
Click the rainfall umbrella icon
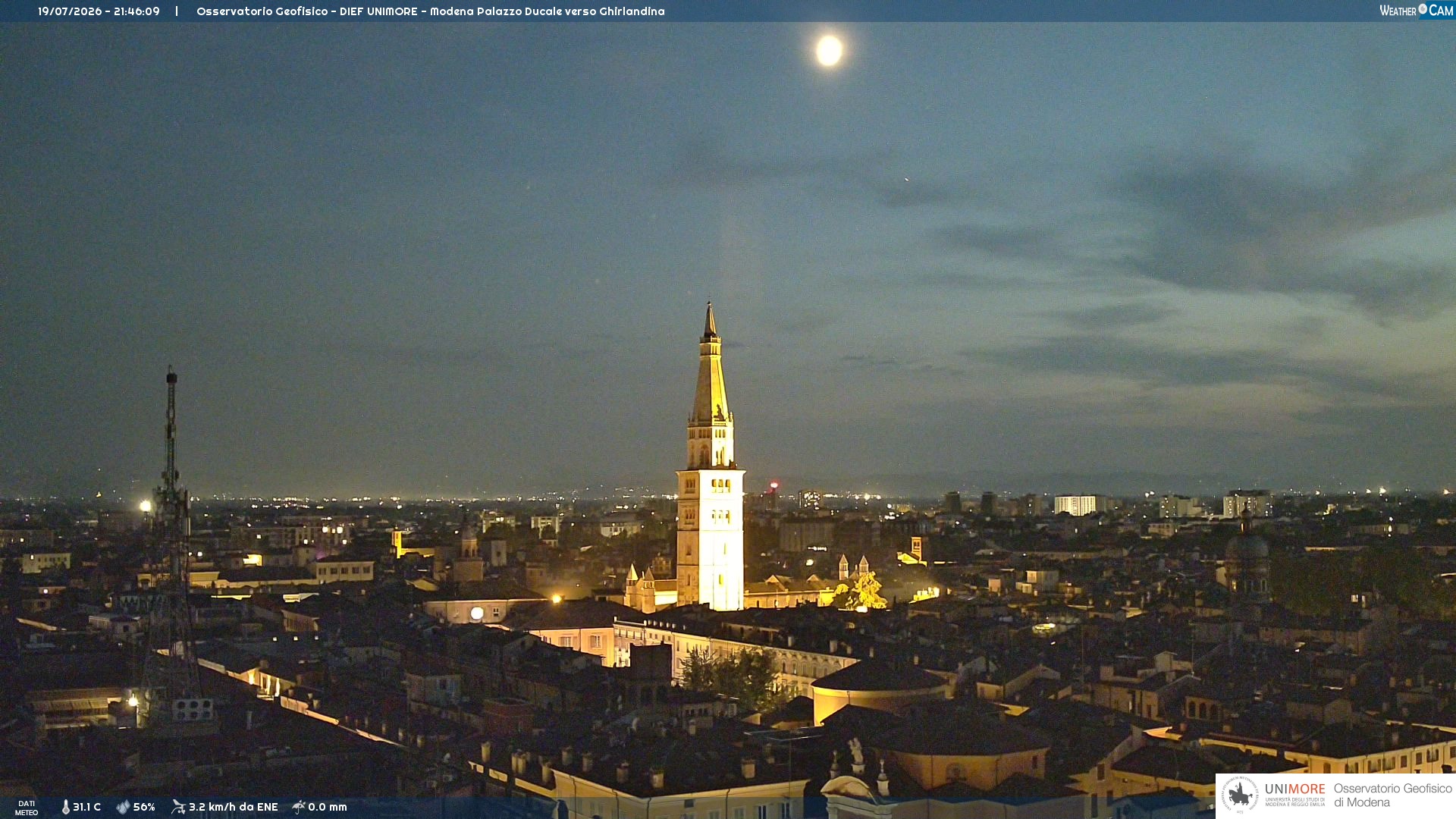[x=299, y=807]
